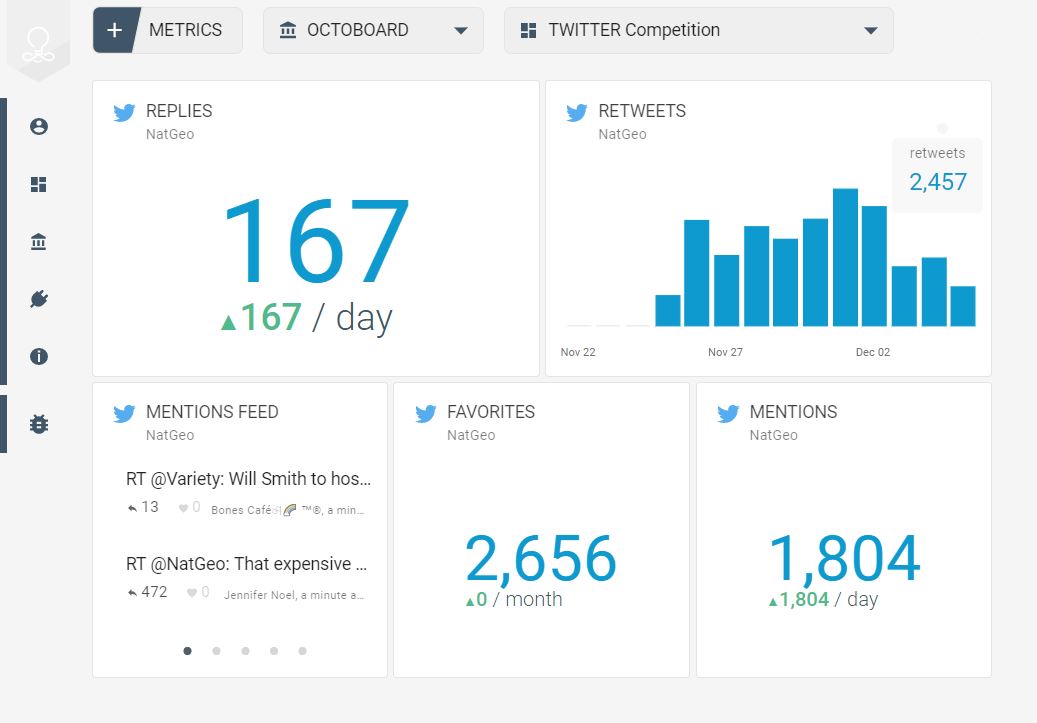Click the tallest bar in Retweets chart
This screenshot has width=1037, height=723.
[x=845, y=257]
